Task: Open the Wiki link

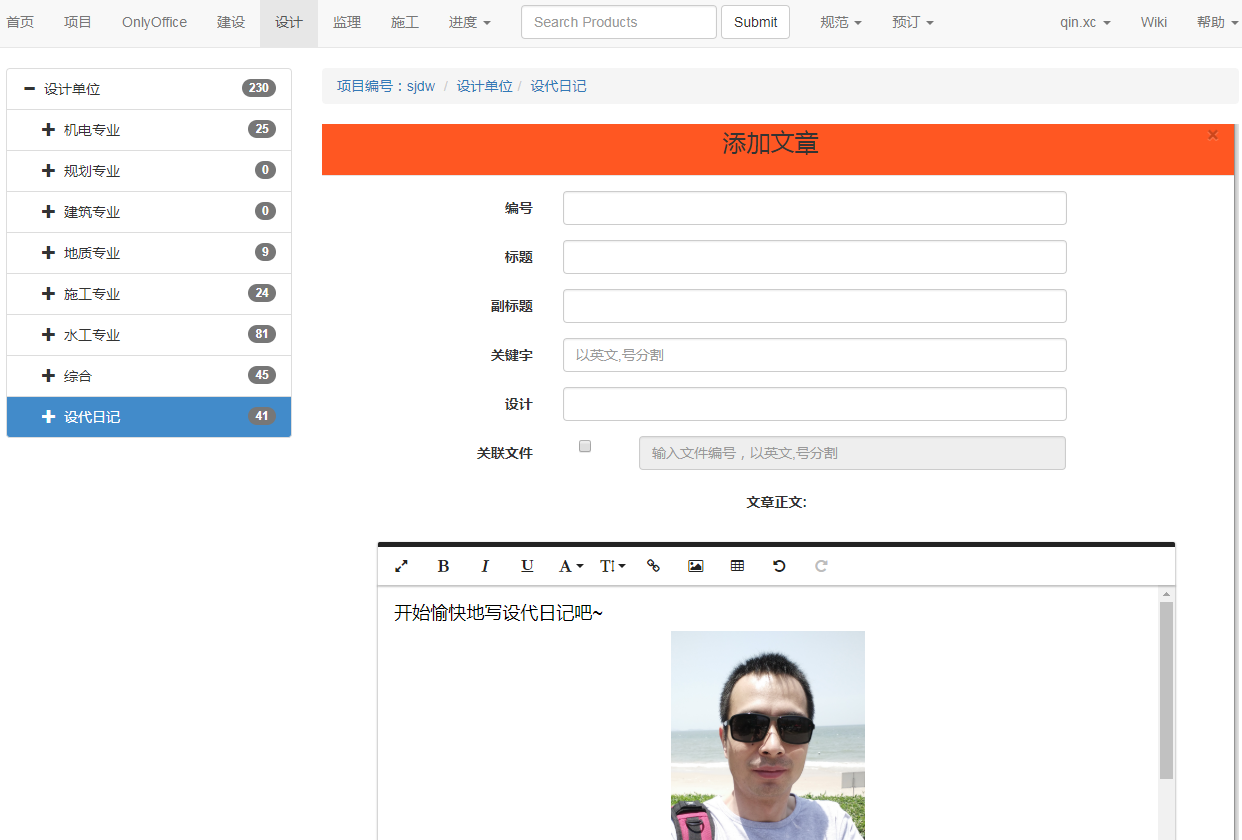Action: tap(1154, 22)
